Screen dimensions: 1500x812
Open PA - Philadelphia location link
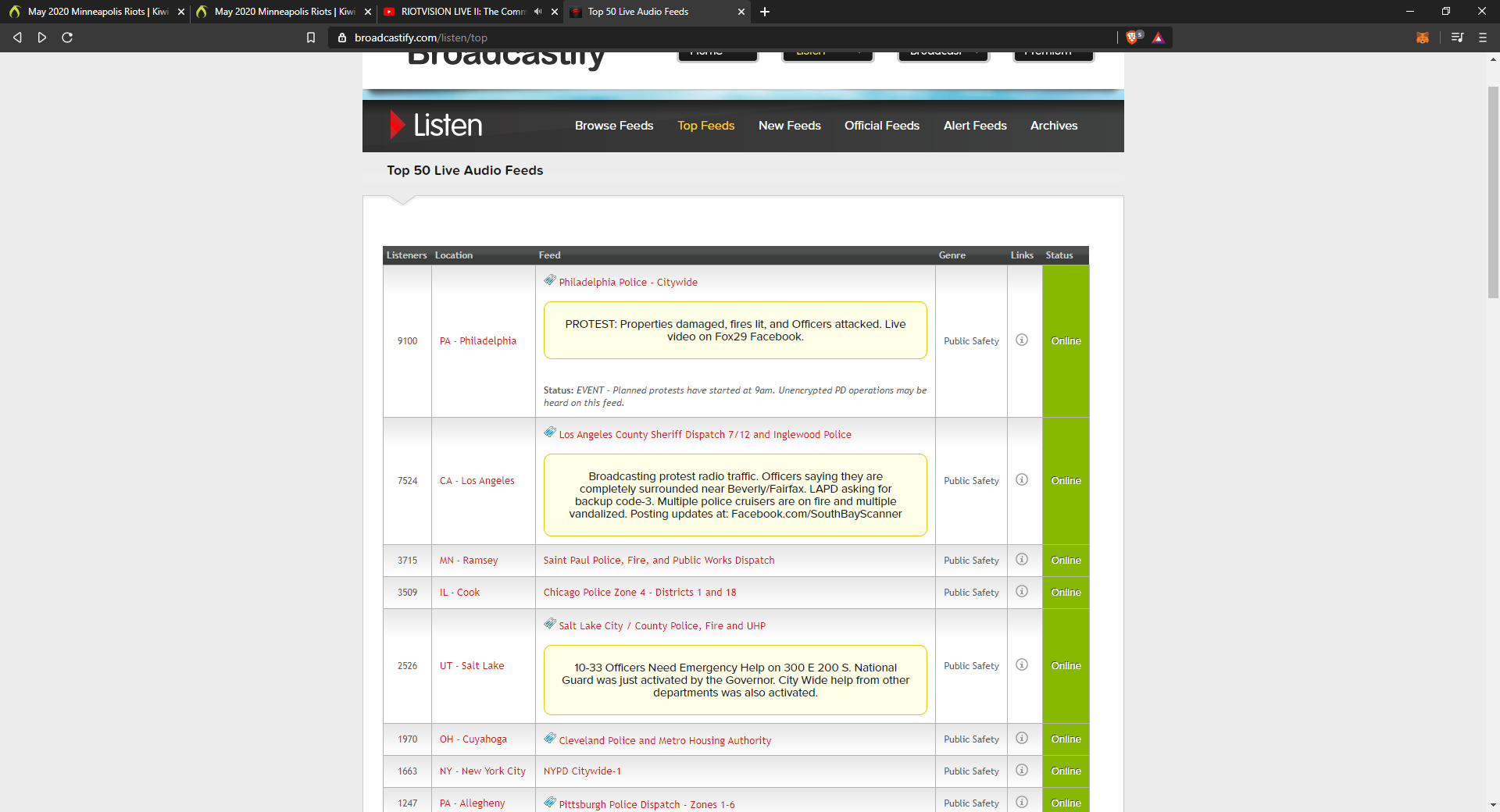coord(478,341)
